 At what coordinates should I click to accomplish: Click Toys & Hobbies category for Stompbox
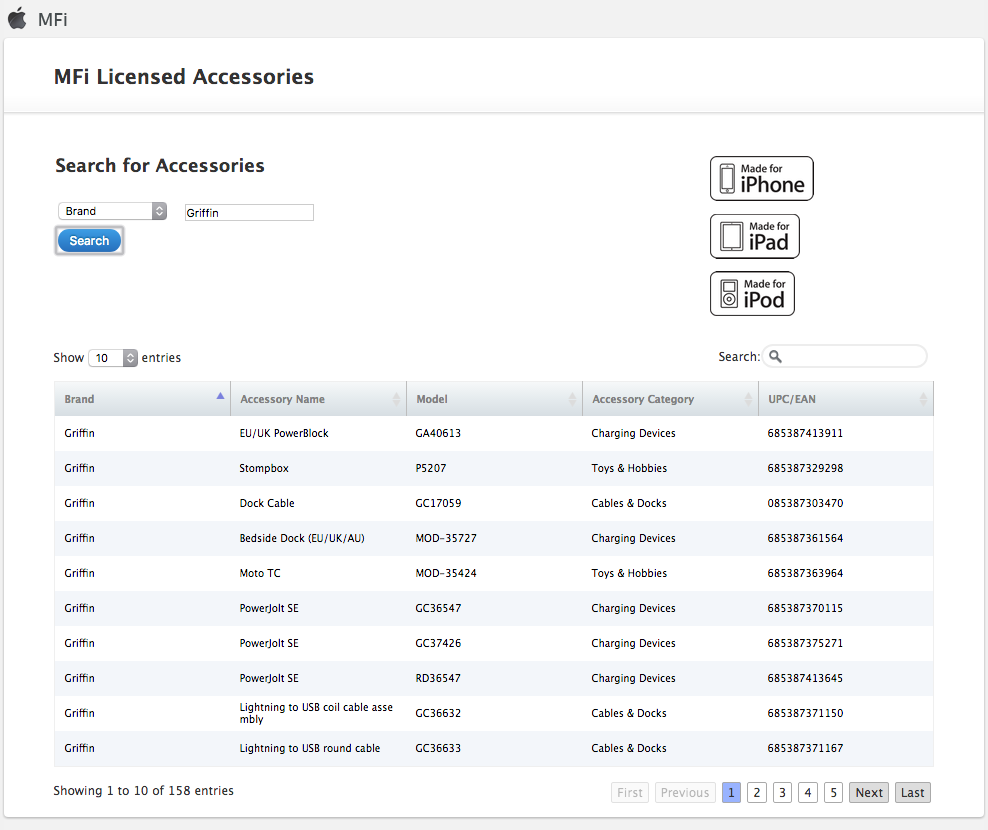(629, 468)
